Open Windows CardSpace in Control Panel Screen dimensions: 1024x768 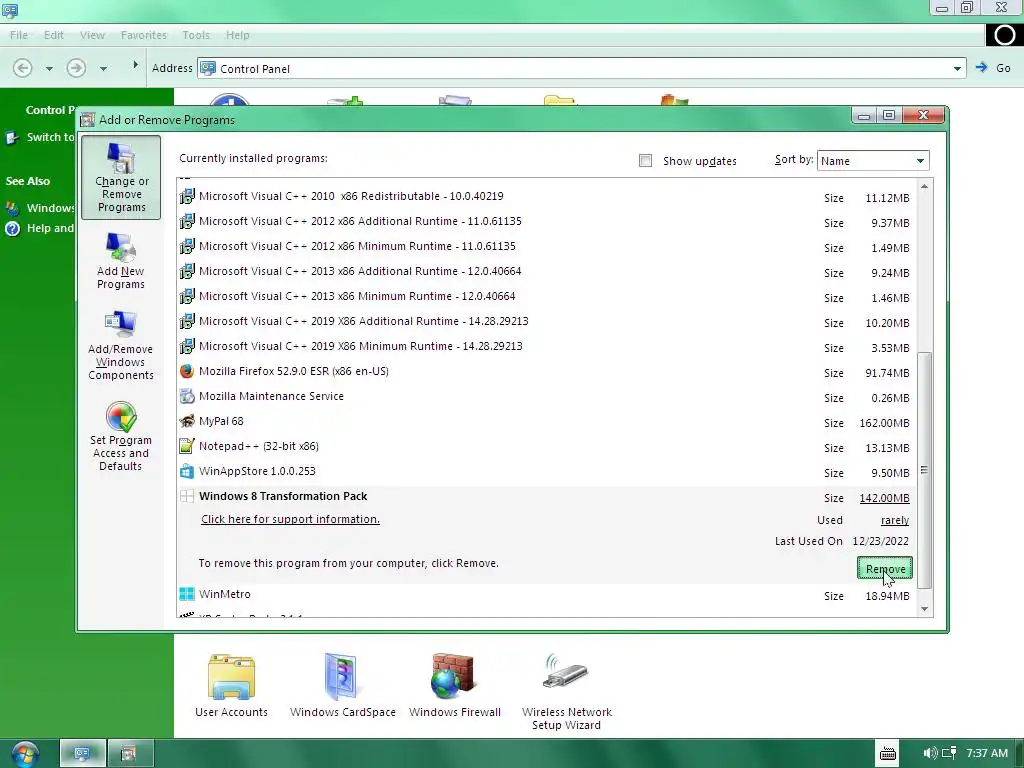(x=343, y=686)
